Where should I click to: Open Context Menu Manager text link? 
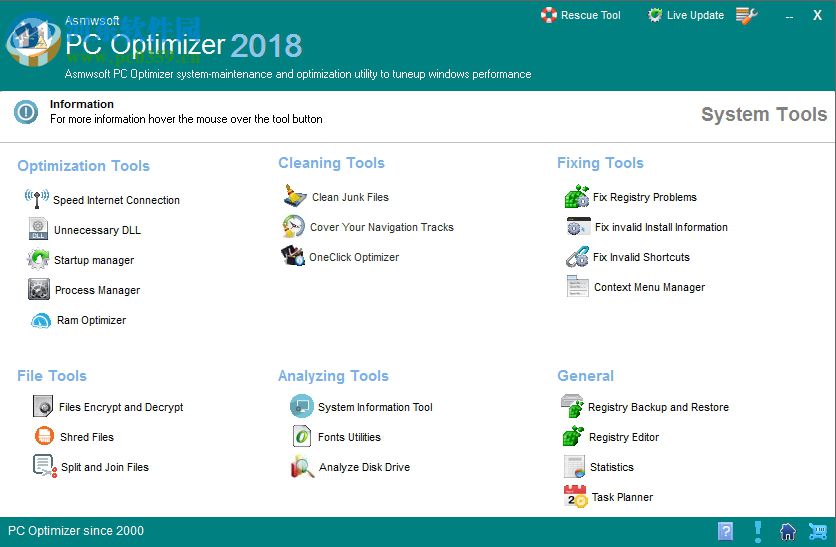tap(649, 287)
